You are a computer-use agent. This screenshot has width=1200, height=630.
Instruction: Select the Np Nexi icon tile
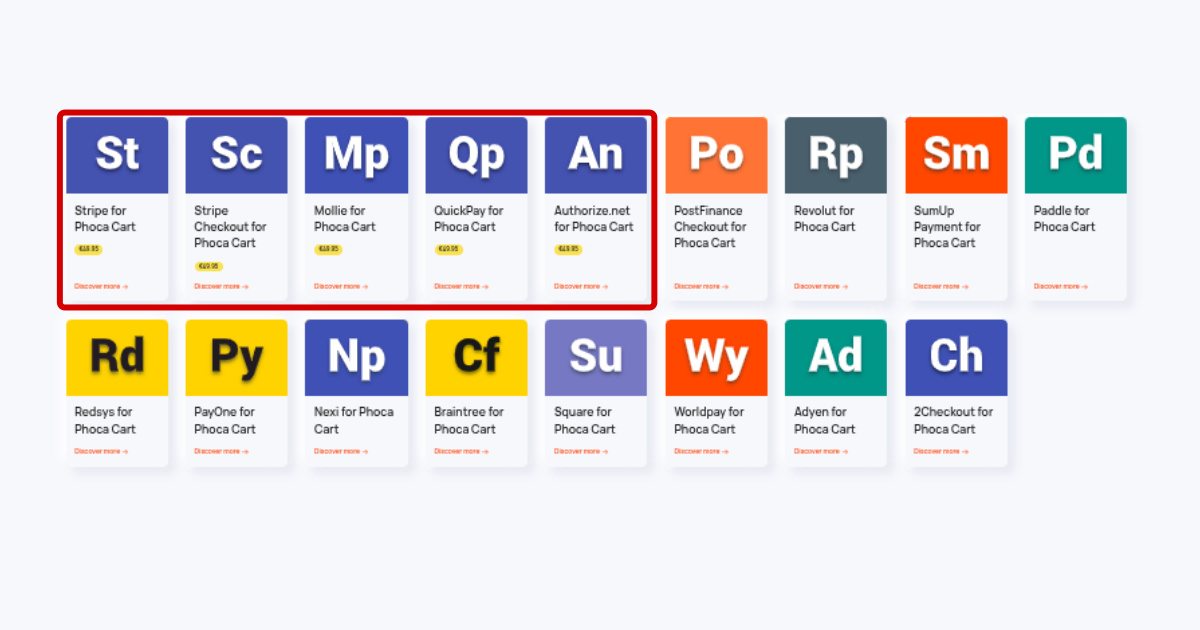pyautogui.click(x=357, y=357)
